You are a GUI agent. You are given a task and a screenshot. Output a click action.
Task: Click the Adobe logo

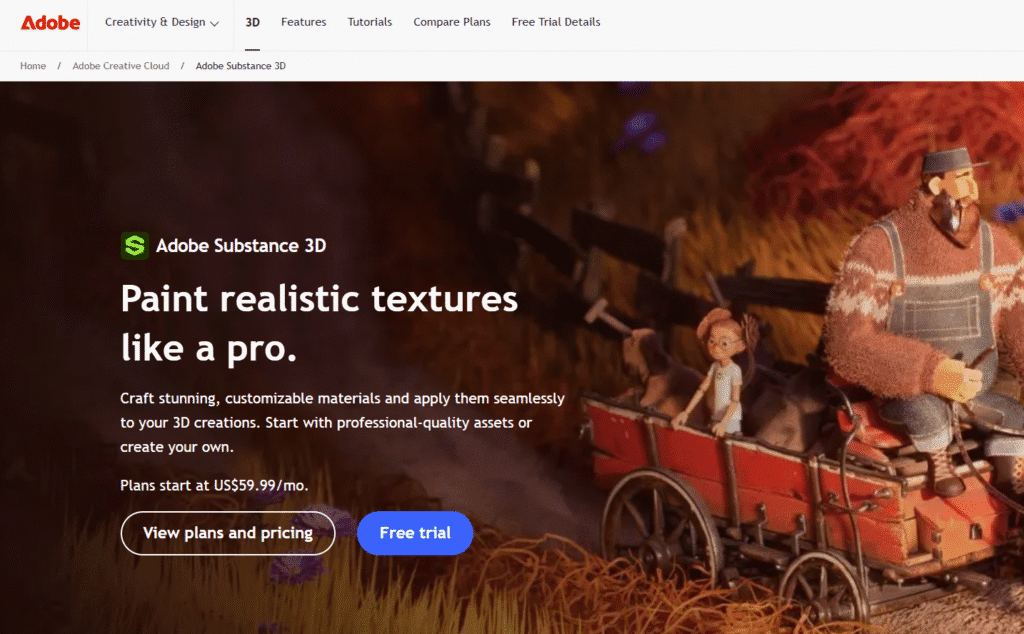tap(50, 22)
